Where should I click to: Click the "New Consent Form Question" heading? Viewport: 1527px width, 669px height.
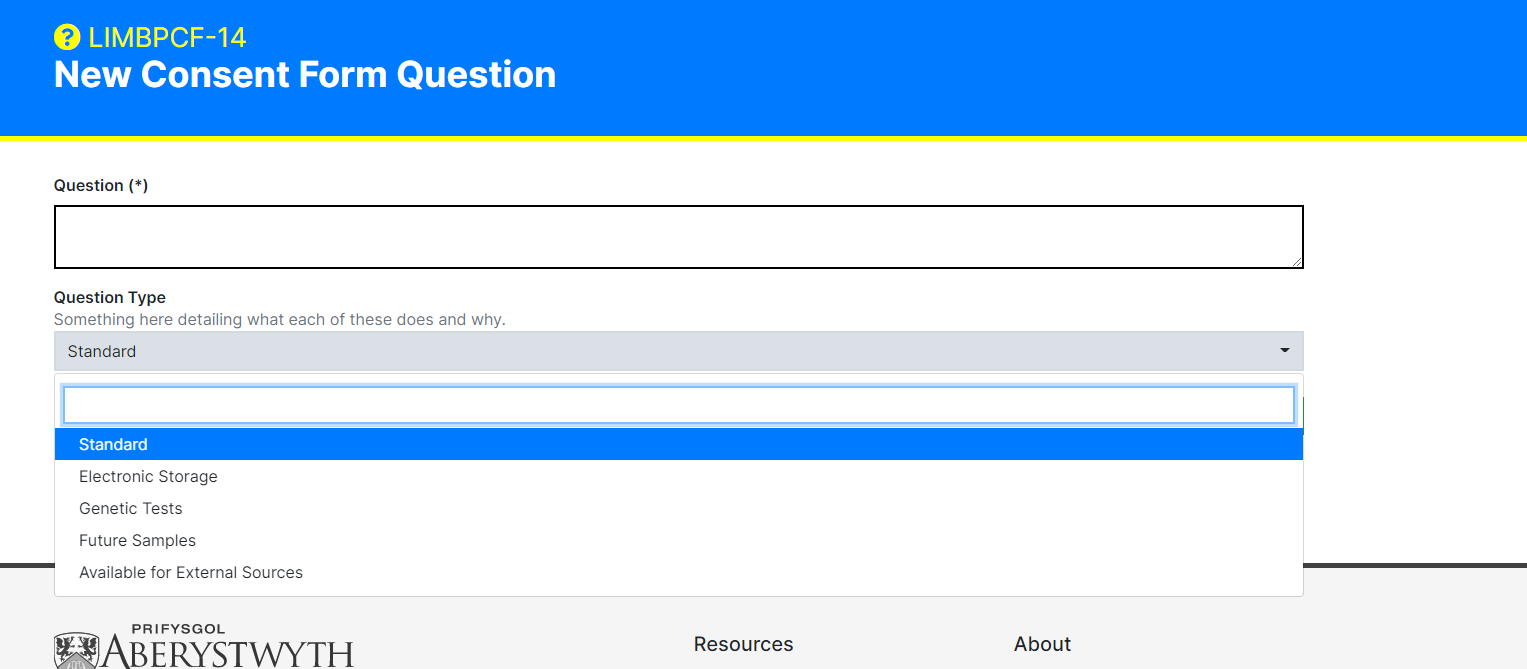(304, 74)
